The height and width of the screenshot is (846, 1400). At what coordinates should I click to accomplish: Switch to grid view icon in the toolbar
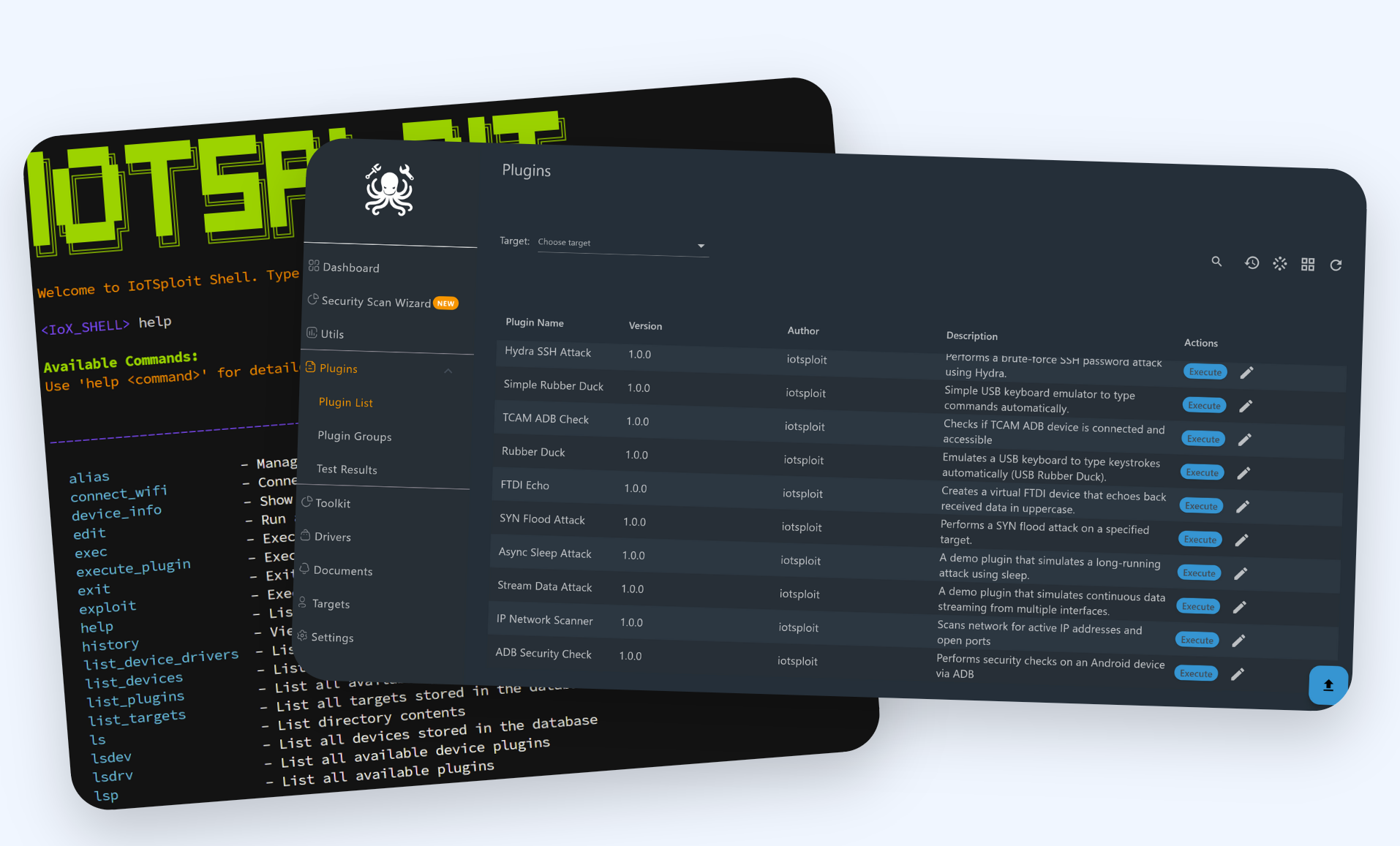1308,265
